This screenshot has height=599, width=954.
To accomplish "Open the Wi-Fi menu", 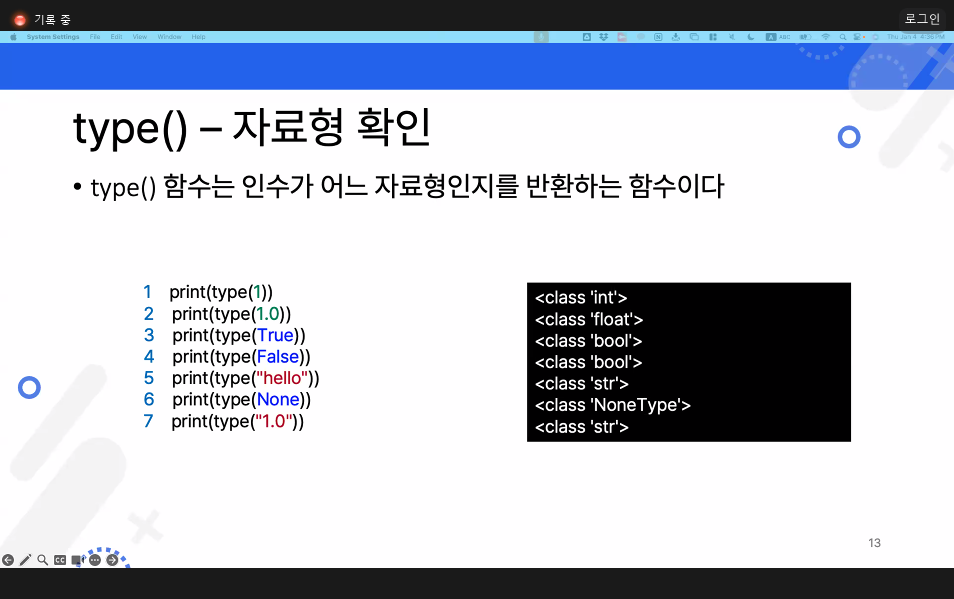I will (x=826, y=37).
